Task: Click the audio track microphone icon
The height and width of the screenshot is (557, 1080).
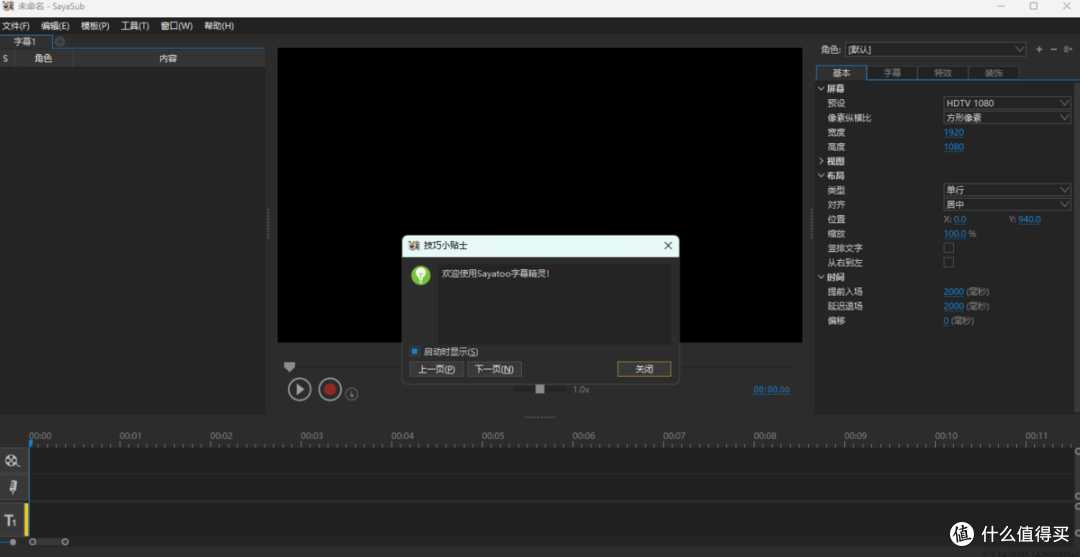Action: (x=12, y=488)
